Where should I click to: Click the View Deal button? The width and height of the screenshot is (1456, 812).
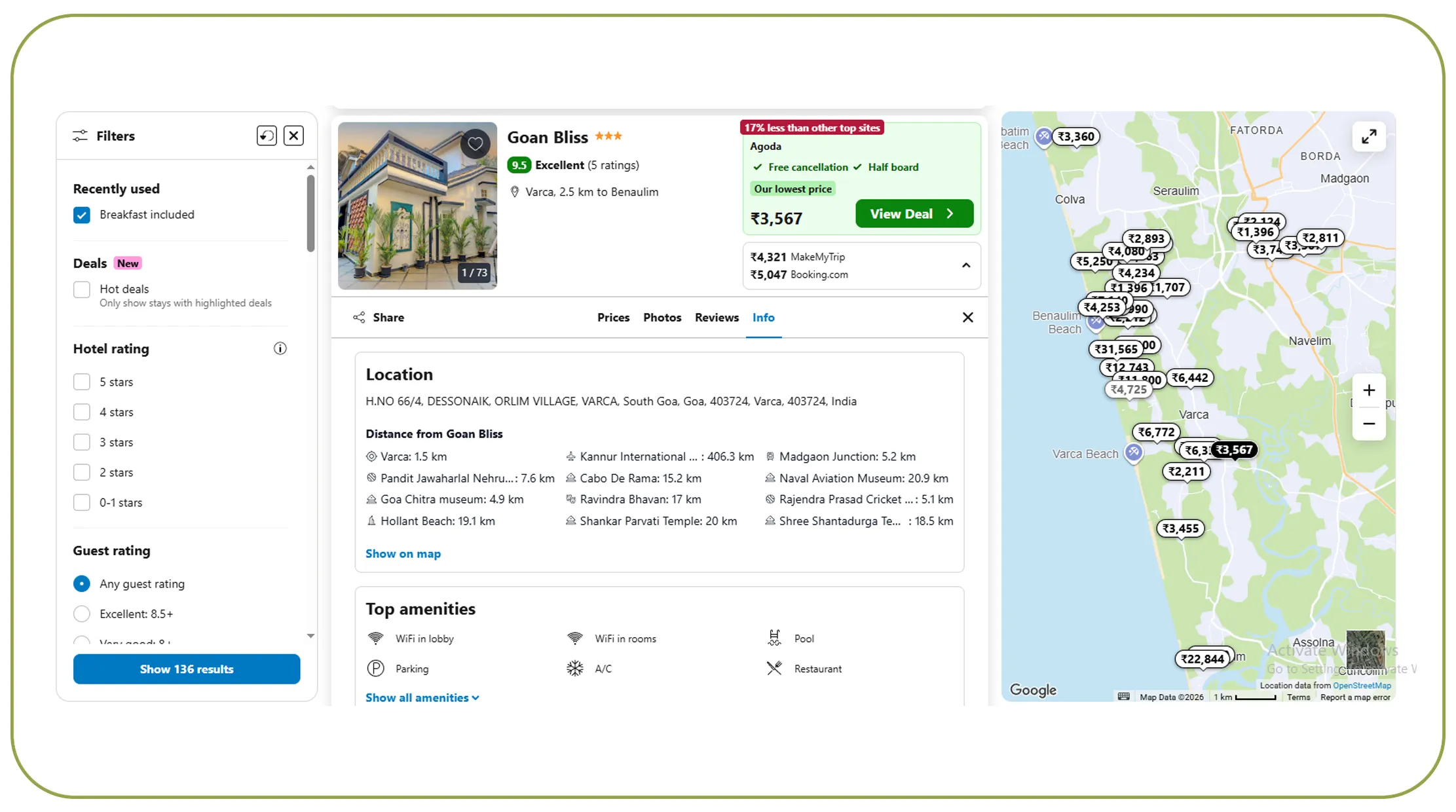pyautogui.click(x=914, y=213)
